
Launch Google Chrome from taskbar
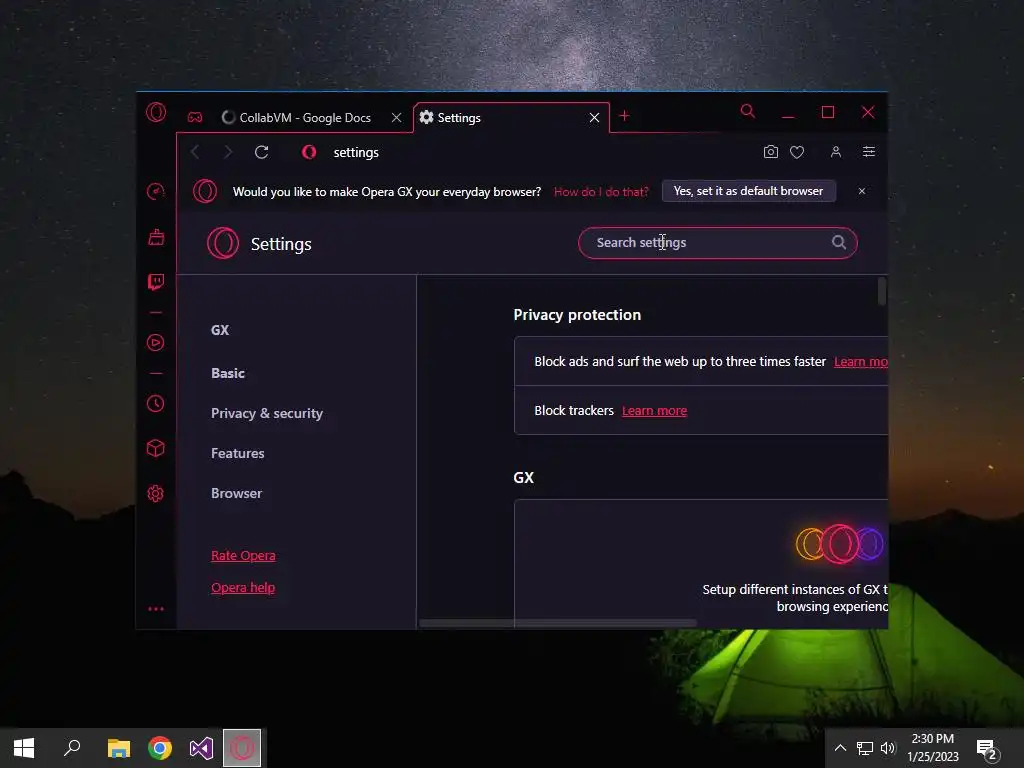pos(160,748)
